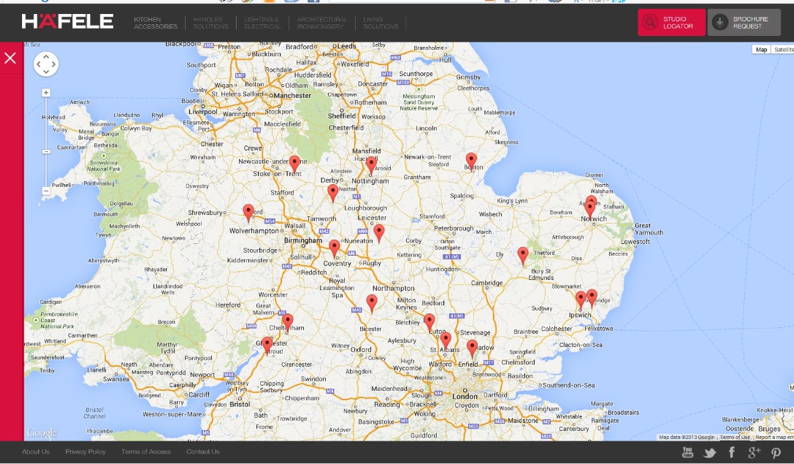Viewport: 794px width, 464px height.
Task: Click the Häfele logo
Action: [67, 22]
